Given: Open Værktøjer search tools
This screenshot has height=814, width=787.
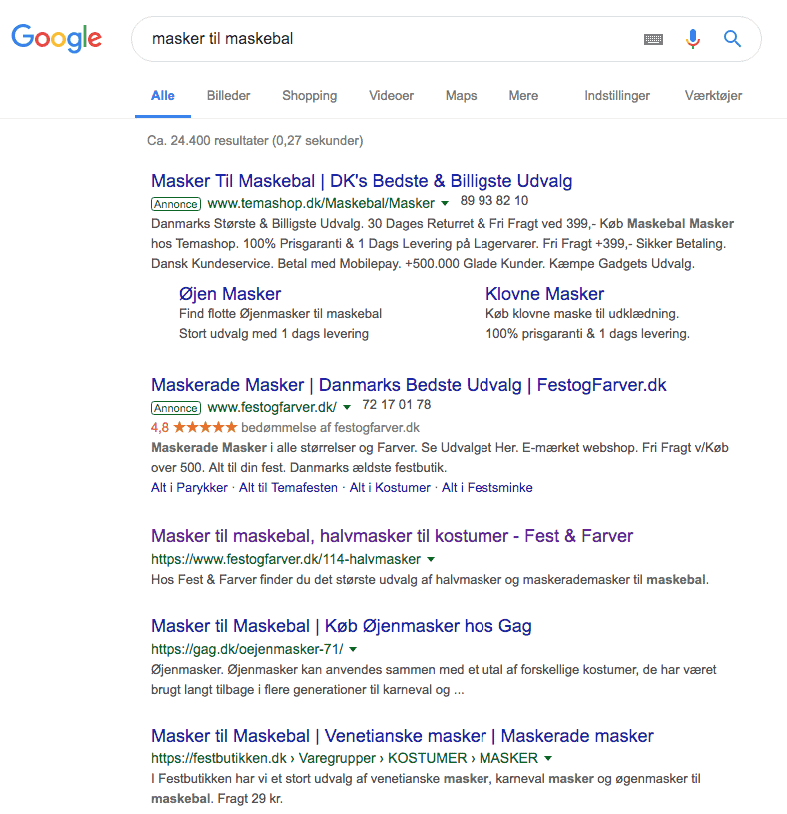Looking at the screenshot, I should coord(713,96).
